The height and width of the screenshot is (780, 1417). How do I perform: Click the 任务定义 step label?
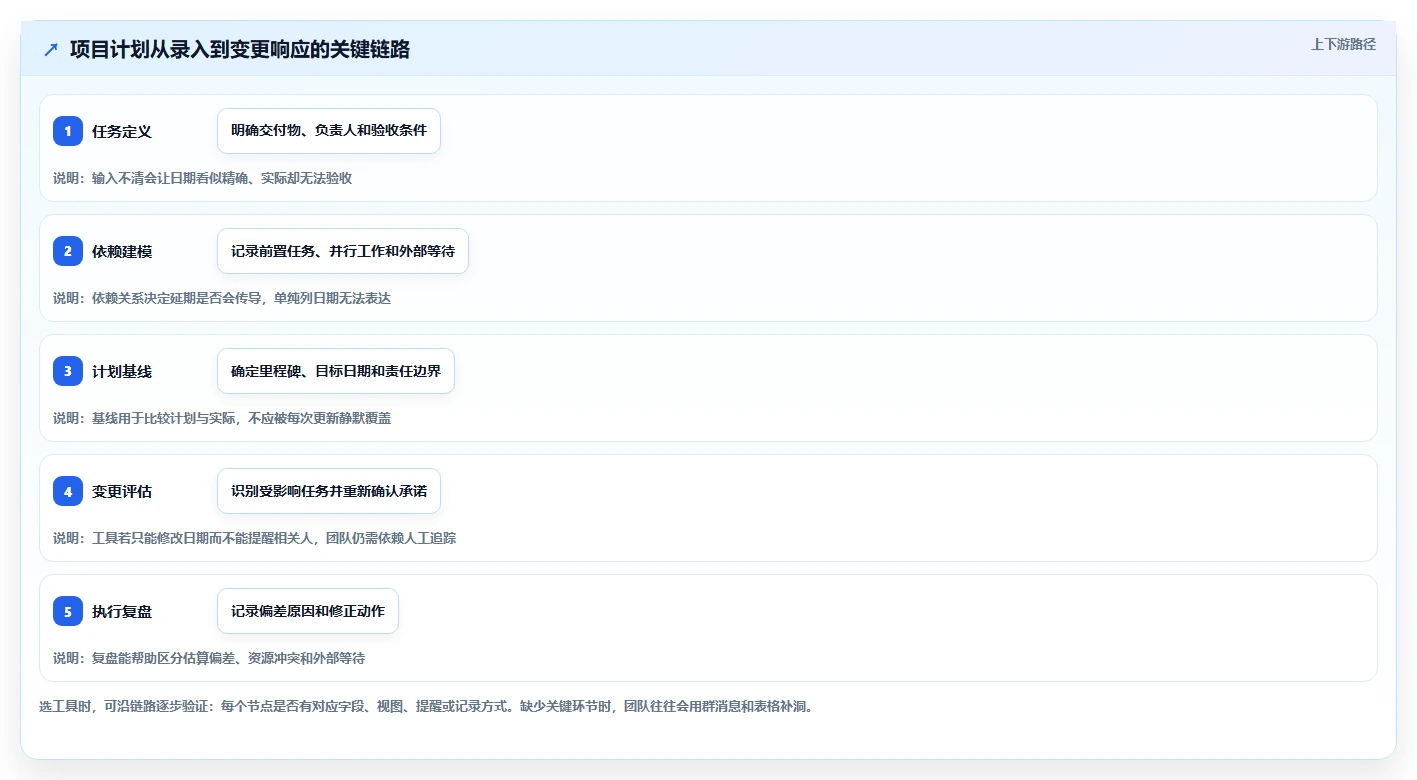122,131
